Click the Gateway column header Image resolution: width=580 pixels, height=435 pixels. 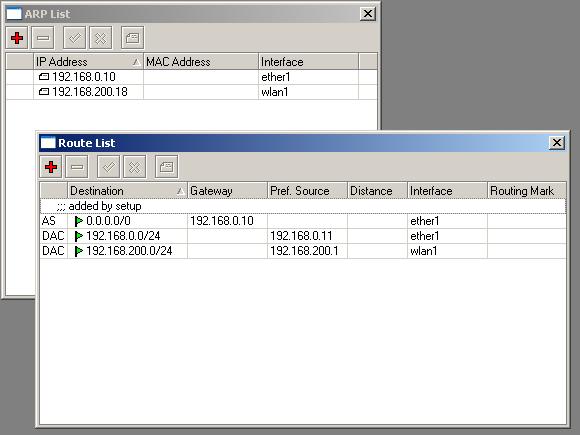[x=227, y=190]
